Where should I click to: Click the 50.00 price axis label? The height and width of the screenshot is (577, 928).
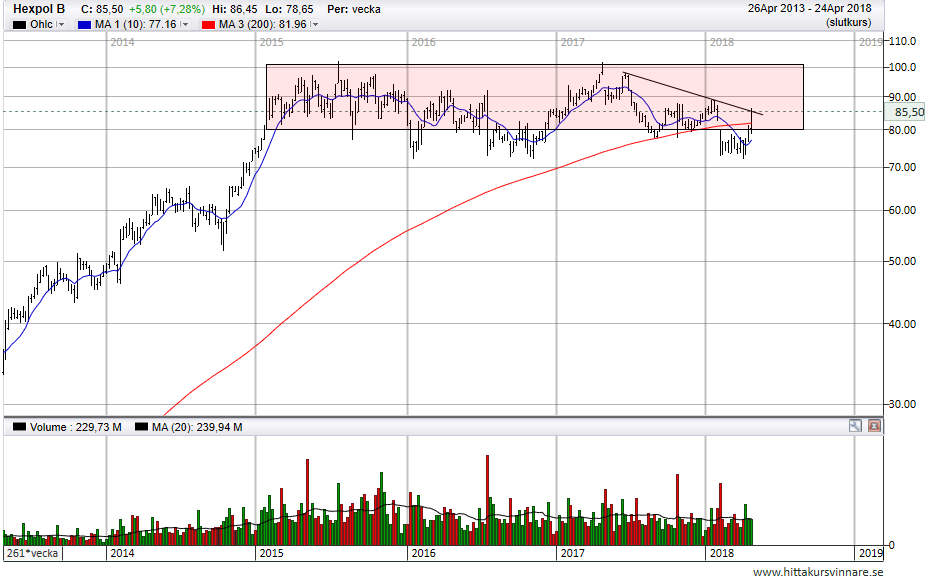coord(903,261)
